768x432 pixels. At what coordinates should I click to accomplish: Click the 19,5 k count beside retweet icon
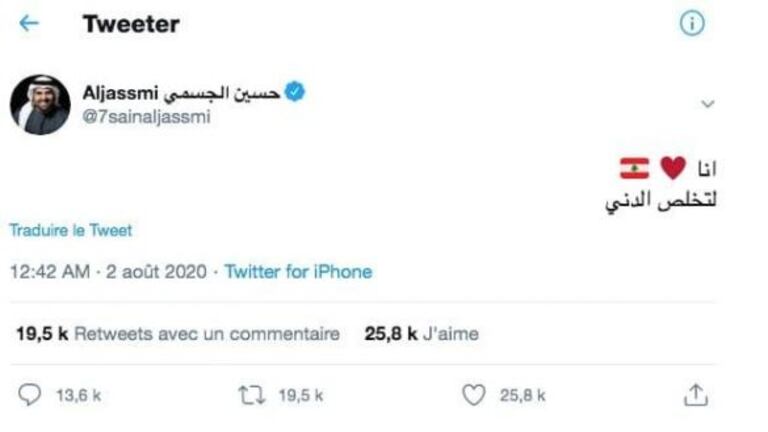coord(300,396)
